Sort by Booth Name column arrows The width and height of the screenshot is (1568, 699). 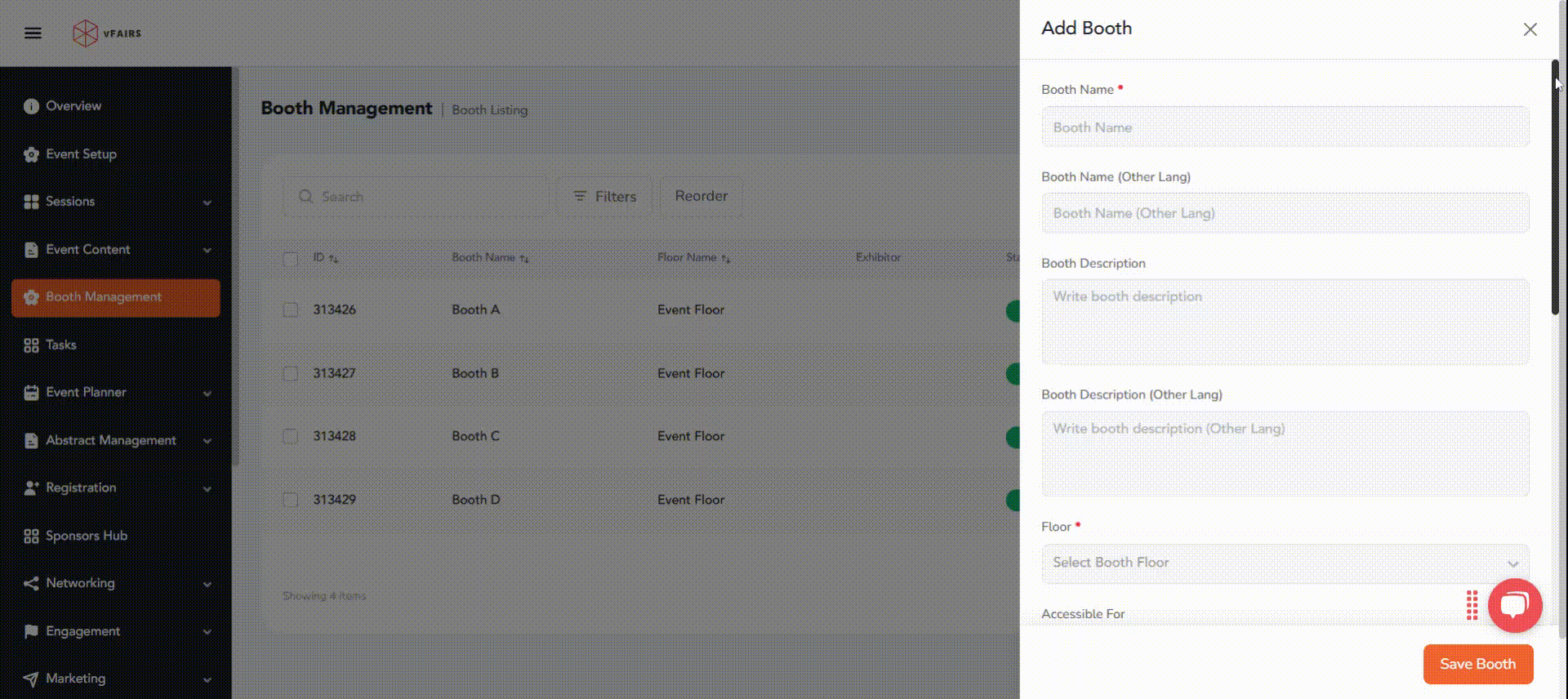point(524,258)
